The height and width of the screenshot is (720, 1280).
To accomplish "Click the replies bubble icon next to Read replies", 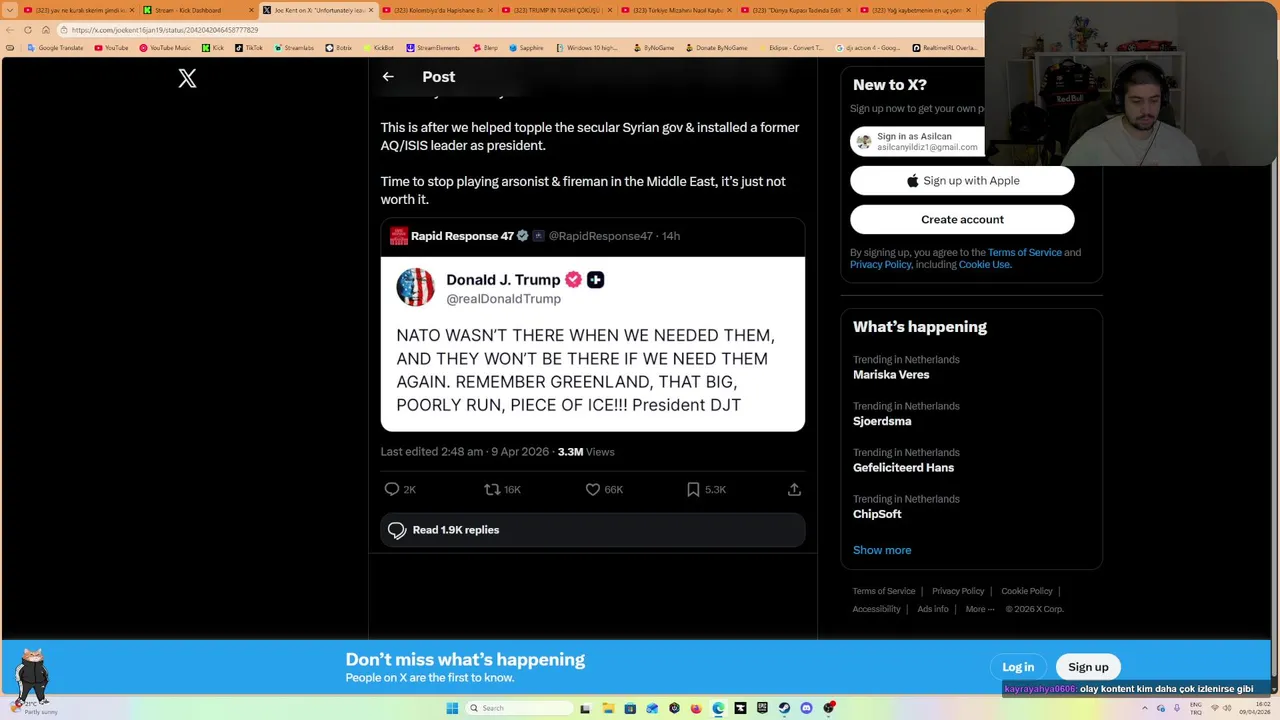I will [x=397, y=530].
